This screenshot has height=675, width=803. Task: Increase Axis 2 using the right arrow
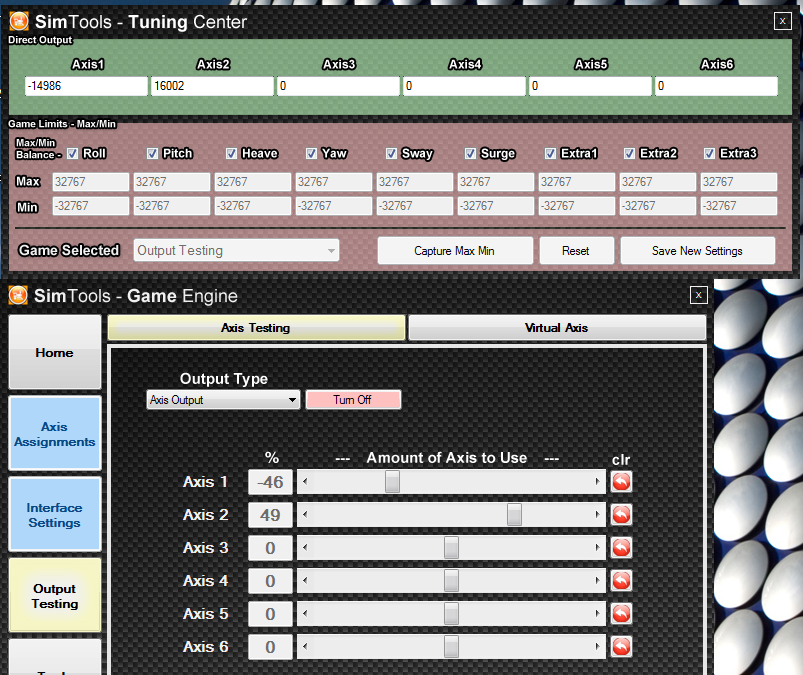click(x=597, y=515)
